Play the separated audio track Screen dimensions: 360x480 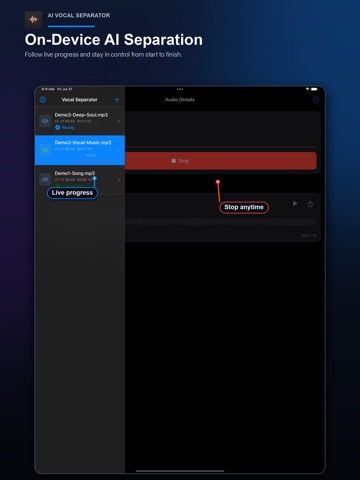tap(295, 203)
